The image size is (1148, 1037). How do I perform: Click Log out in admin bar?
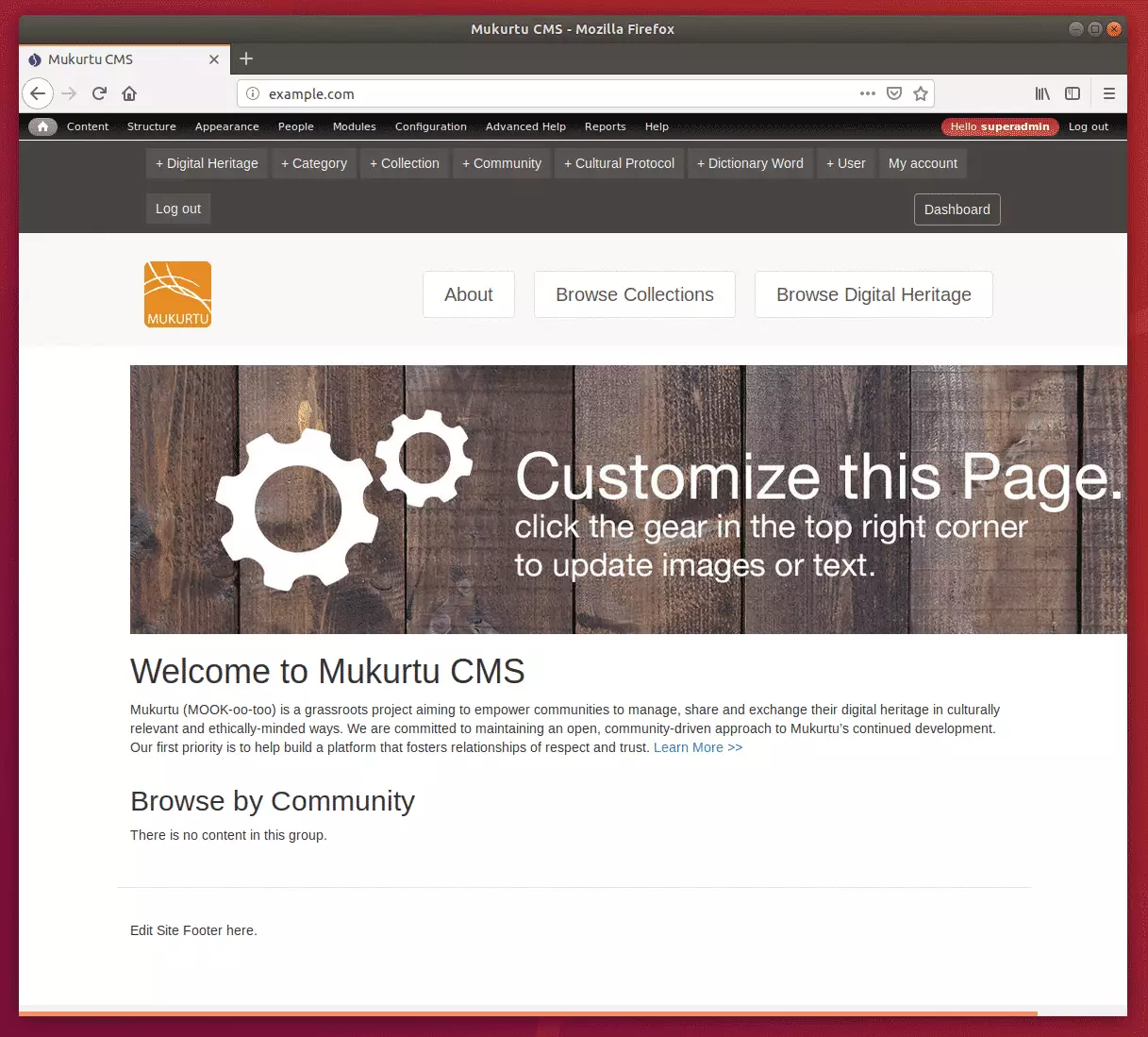(x=1089, y=126)
